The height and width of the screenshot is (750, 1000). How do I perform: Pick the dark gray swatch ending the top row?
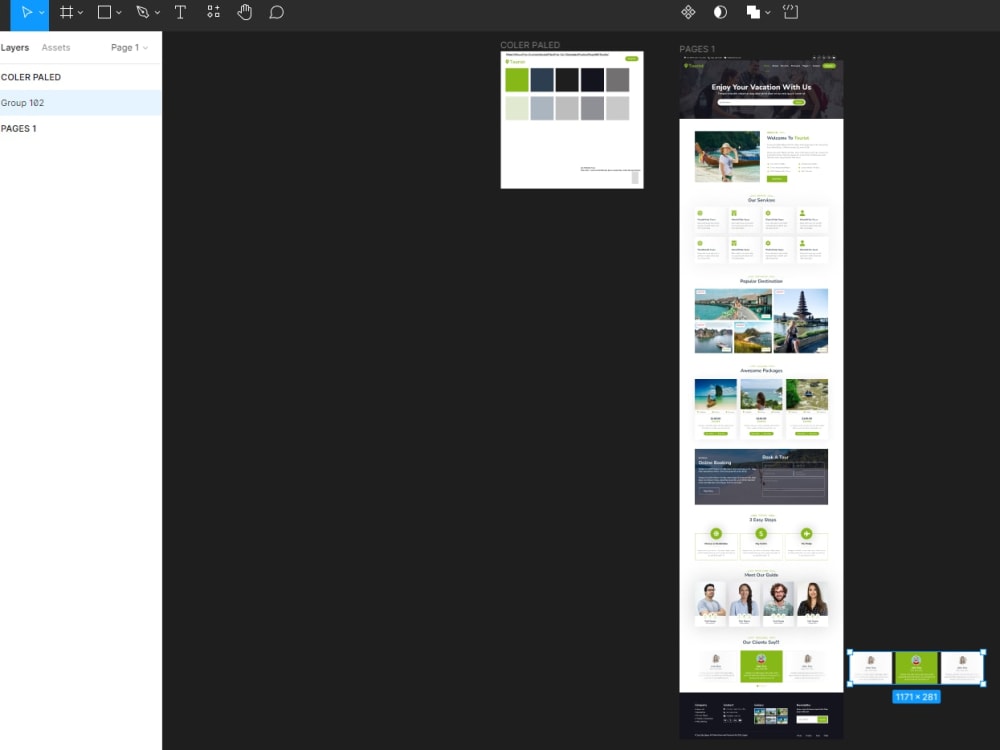coord(617,80)
